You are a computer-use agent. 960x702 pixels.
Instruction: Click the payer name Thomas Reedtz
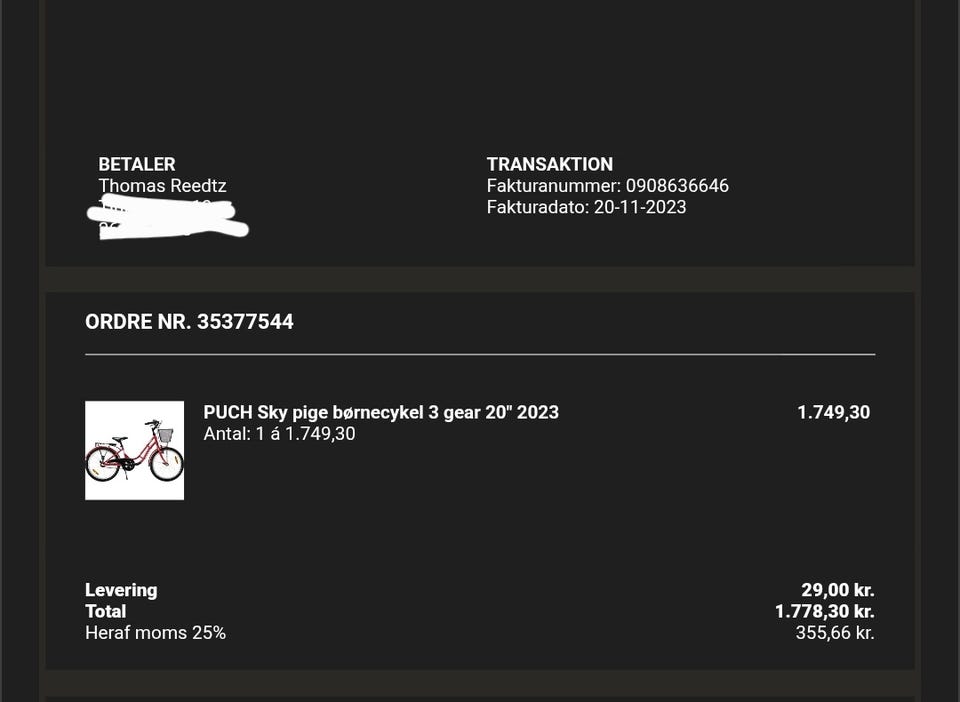[162, 186]
